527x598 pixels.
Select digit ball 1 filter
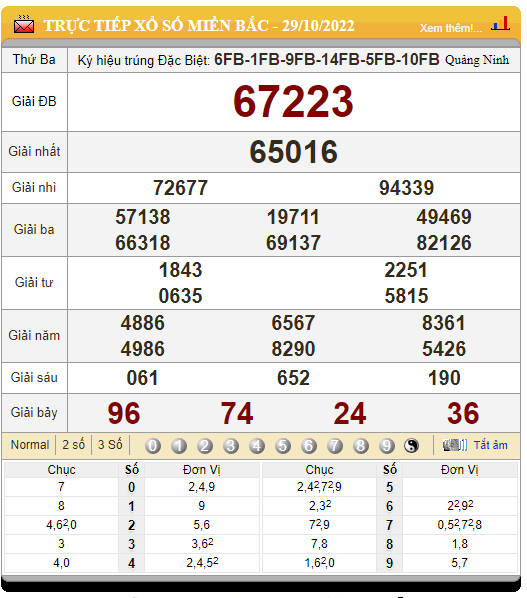[x=179, y=445]
